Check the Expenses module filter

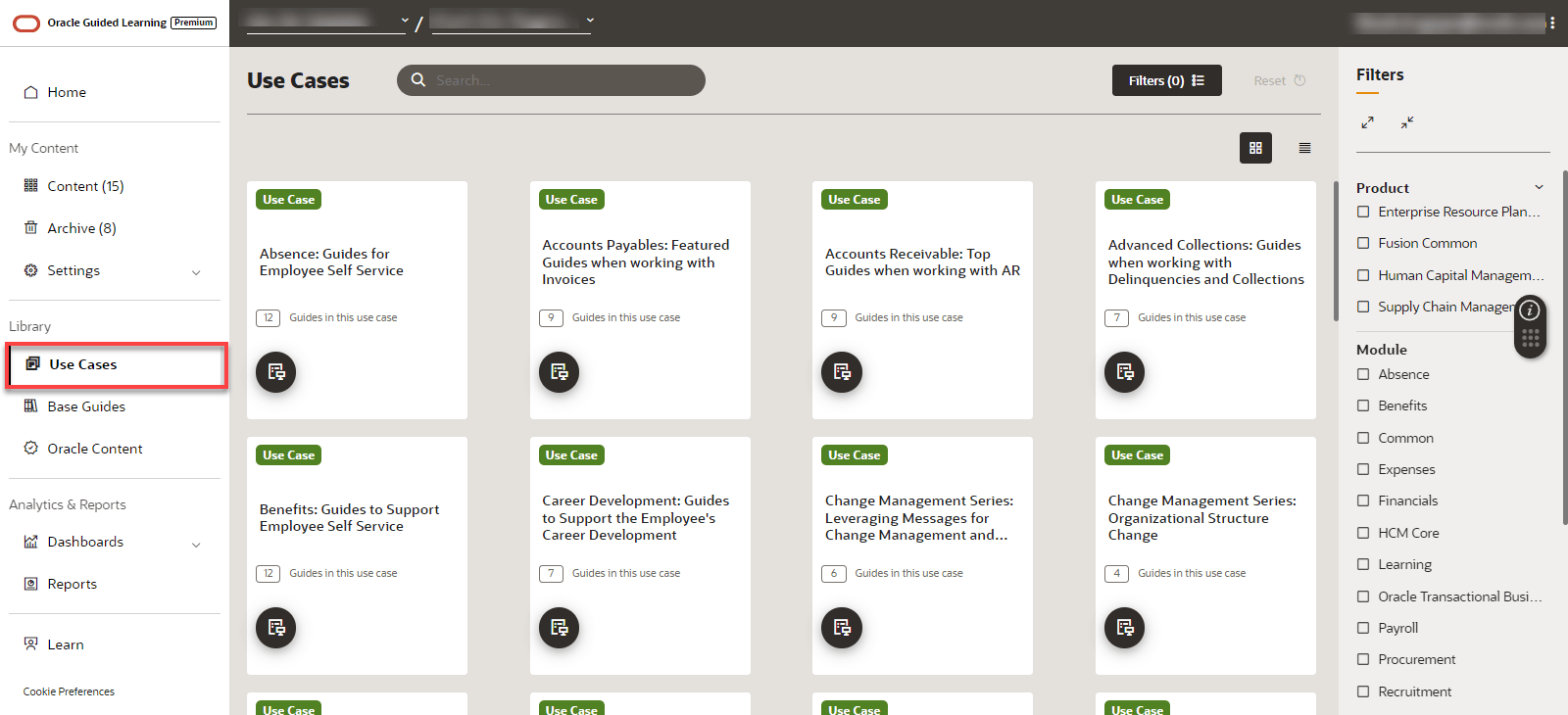coord(1363,469)
